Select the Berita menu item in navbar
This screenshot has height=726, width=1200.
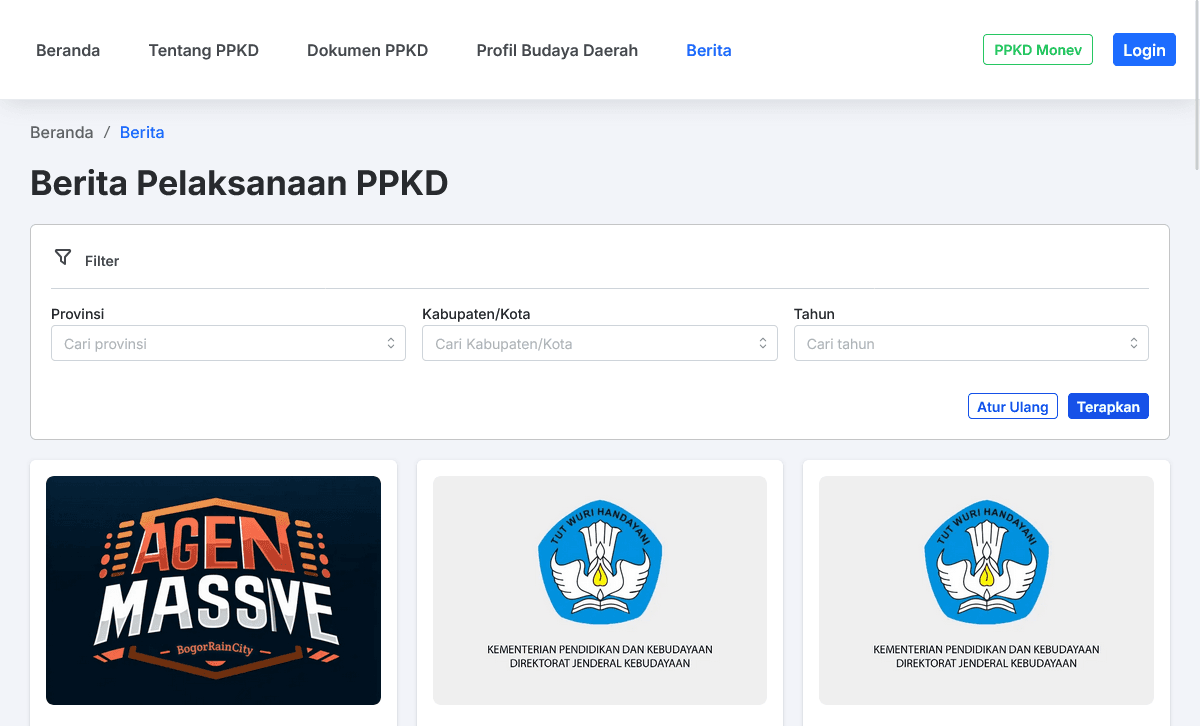708,50
